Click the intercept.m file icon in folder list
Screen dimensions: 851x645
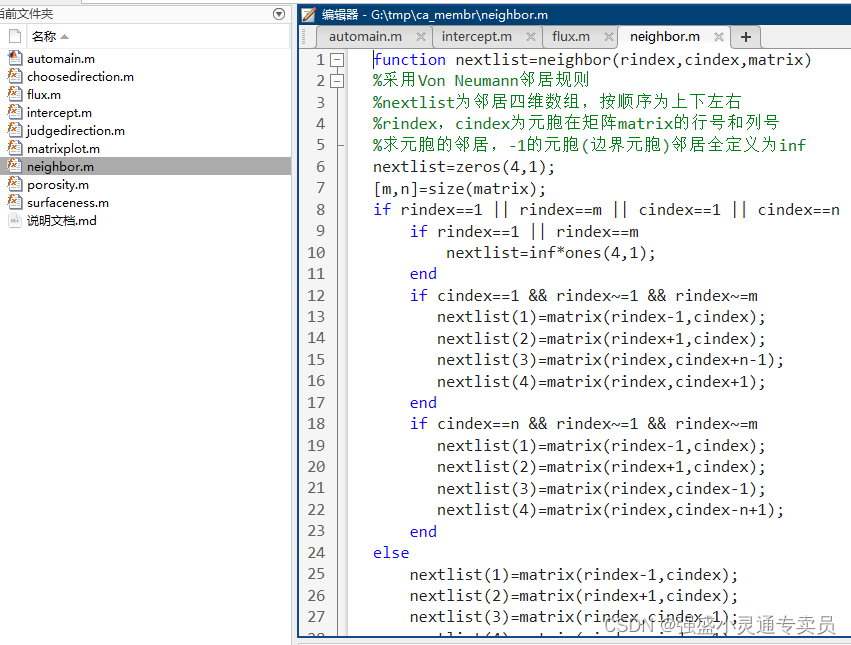click(x=15, y=111)
